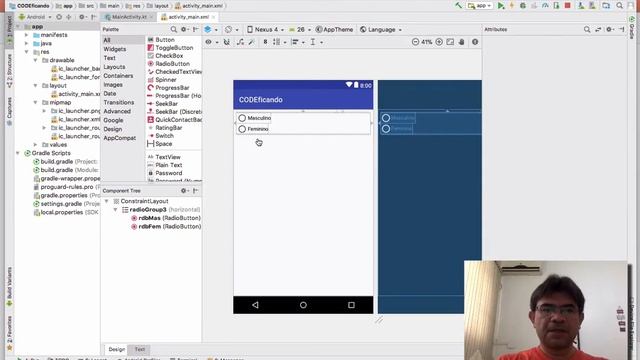This screenshot has width=640, height=360.
Task: Select rdbMas in Component Tree
Action: click(166, 218)
